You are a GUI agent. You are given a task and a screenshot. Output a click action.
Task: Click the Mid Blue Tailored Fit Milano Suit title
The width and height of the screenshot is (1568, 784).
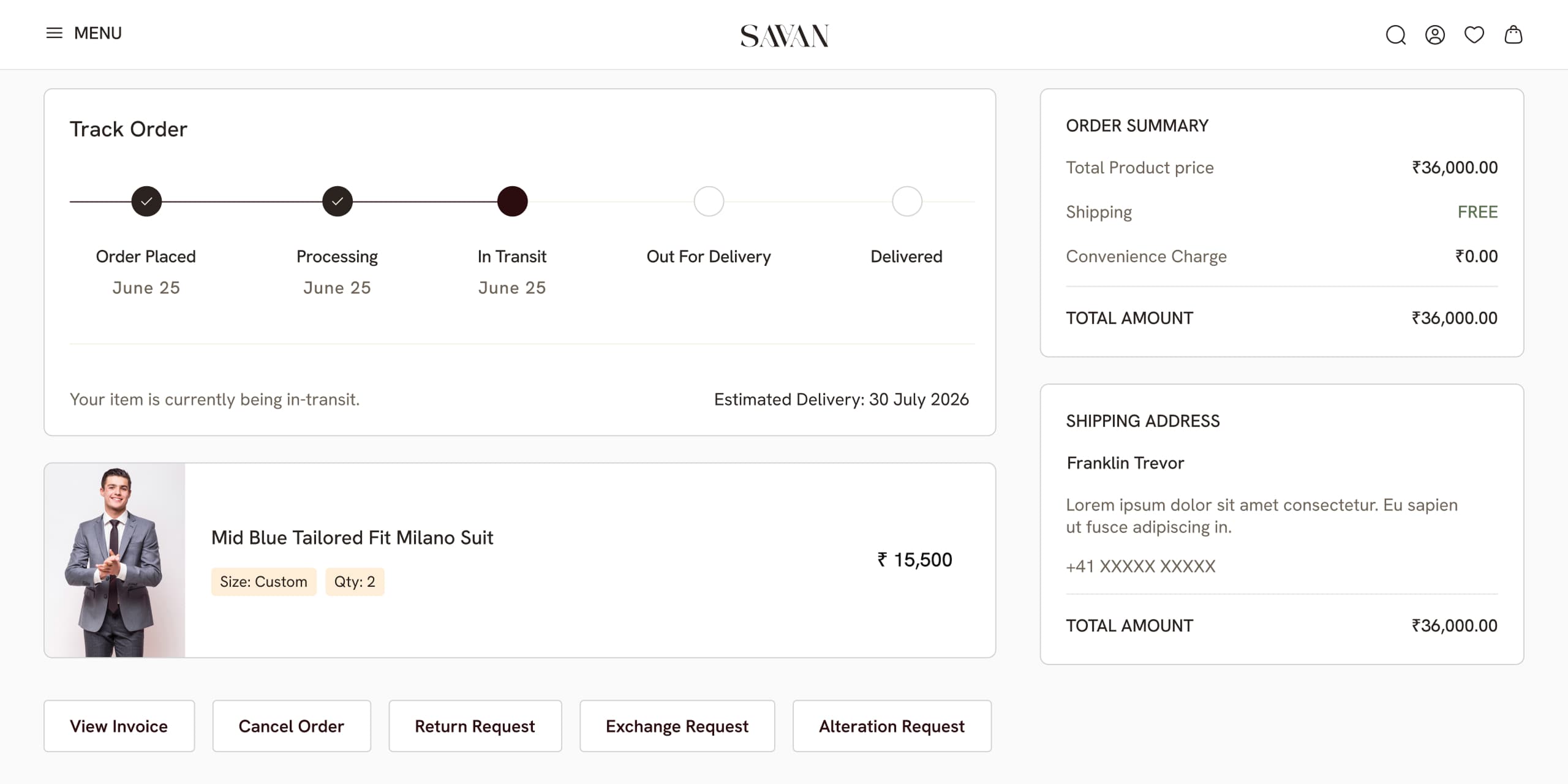tap(352, 538)
